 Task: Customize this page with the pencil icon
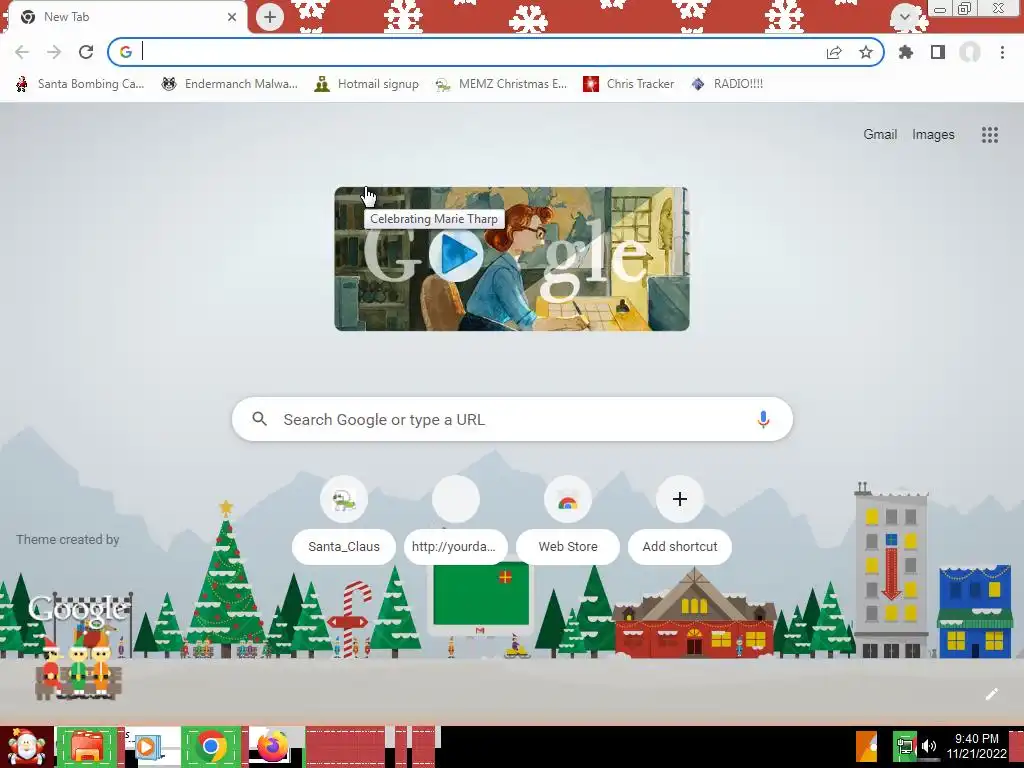(991, 694)
